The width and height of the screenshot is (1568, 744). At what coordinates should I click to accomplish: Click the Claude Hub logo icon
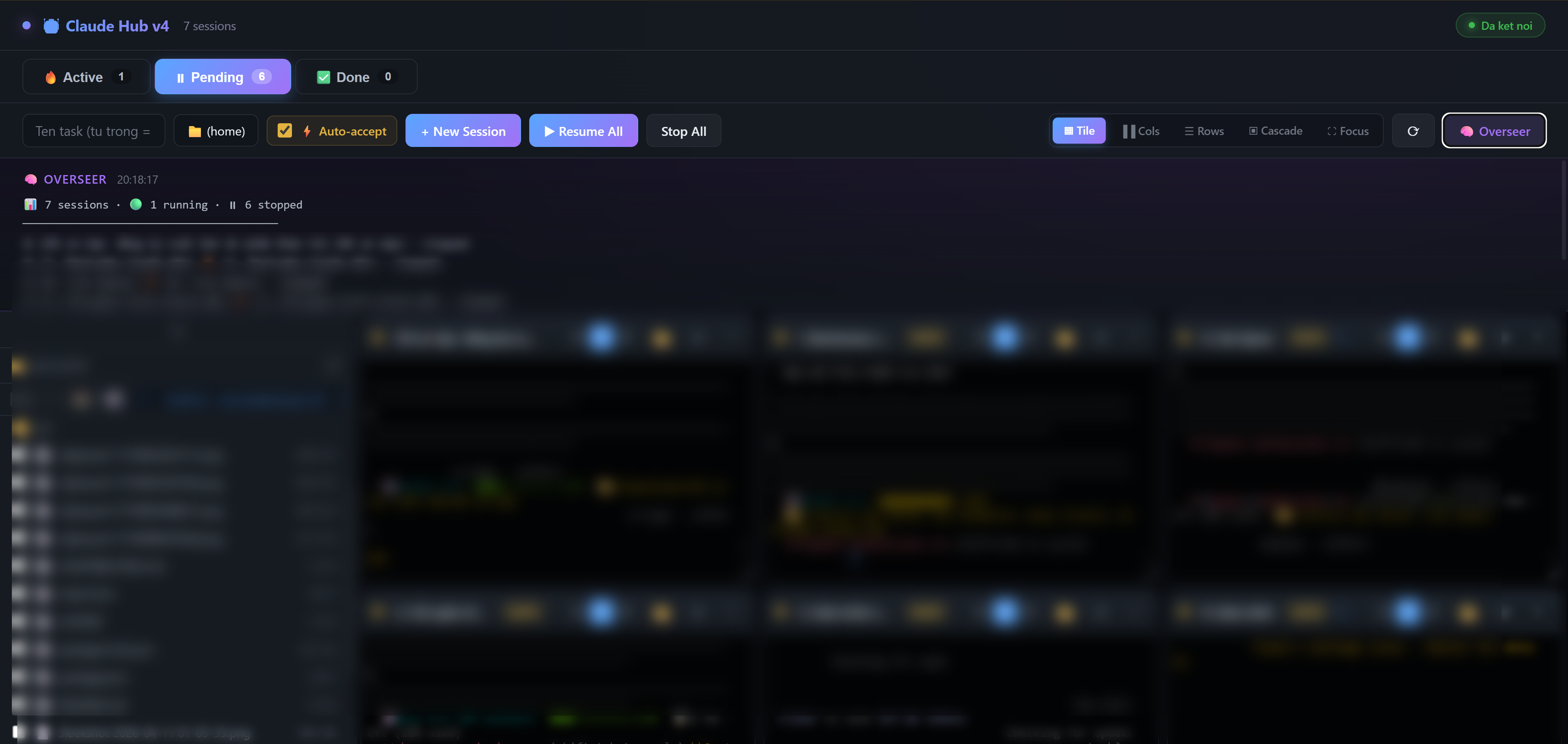click(51, 26)
